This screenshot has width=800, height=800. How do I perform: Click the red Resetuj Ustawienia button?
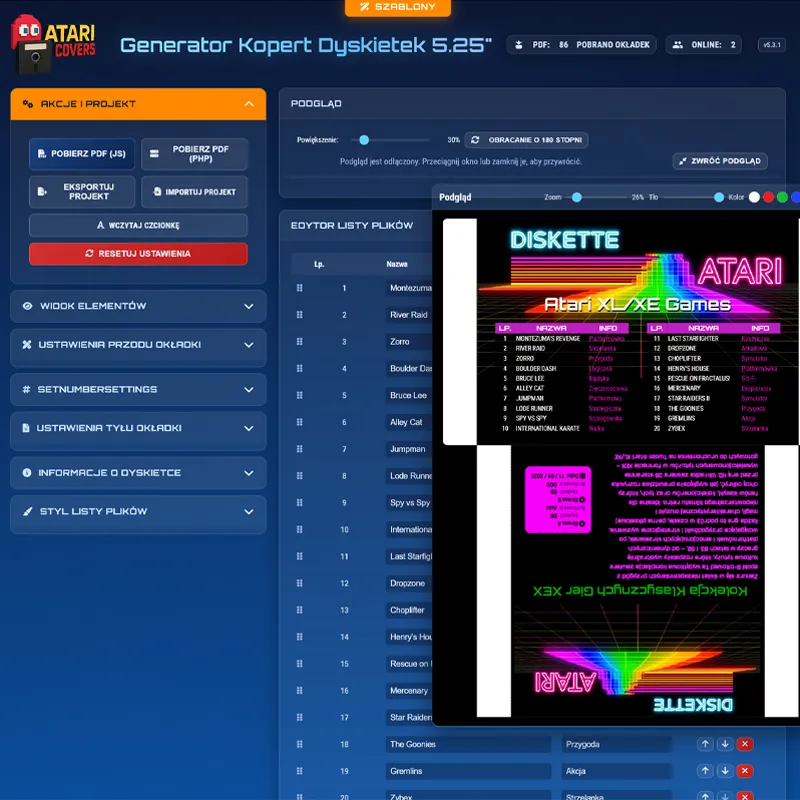138,254
